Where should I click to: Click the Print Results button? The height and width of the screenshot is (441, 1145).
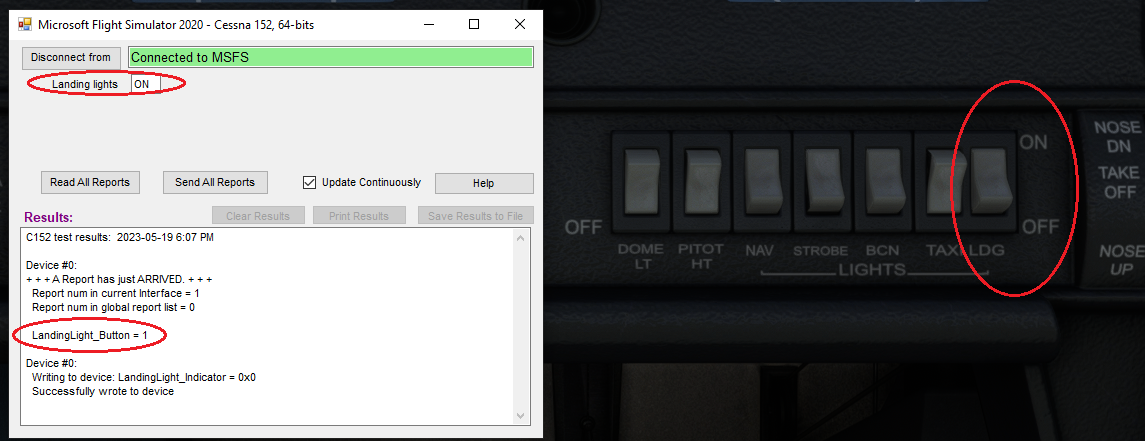(x=359, y=216)
